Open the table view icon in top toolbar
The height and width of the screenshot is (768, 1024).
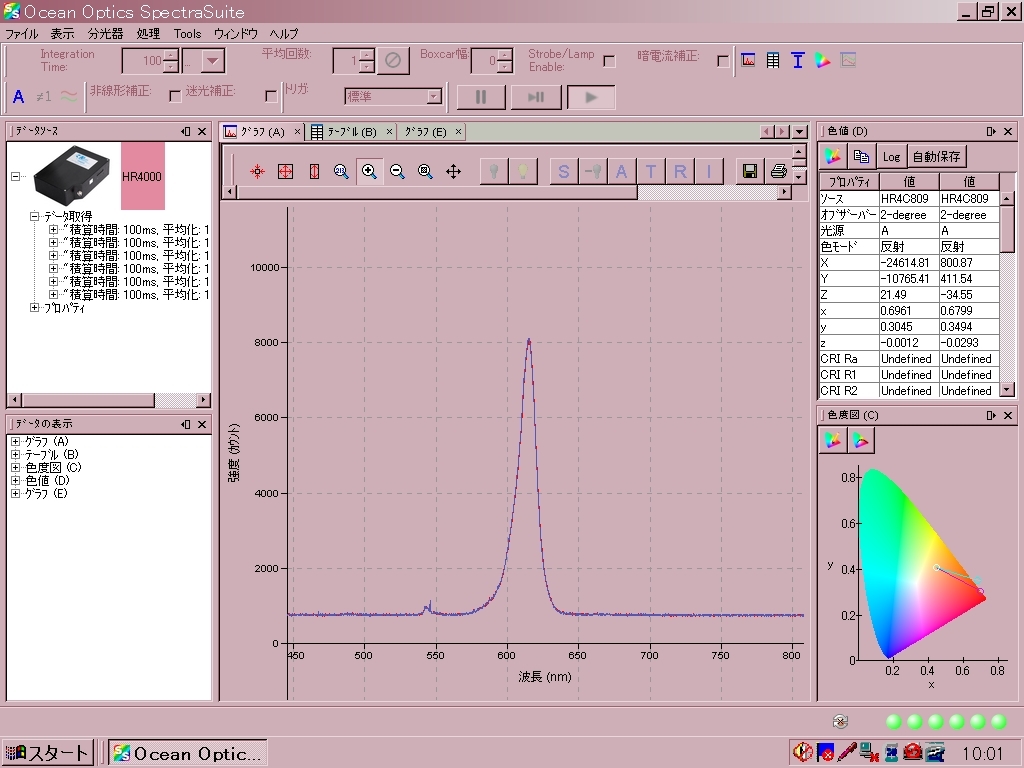773,60
